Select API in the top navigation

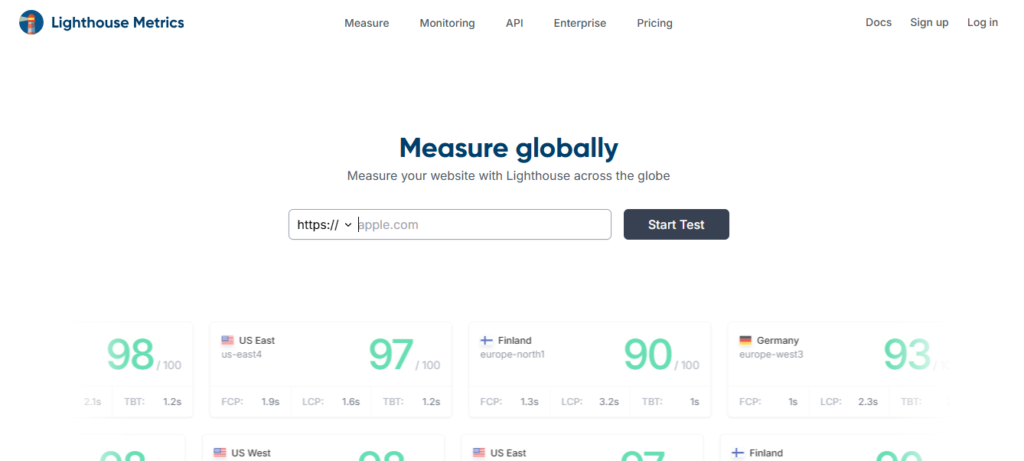(514, 23)
